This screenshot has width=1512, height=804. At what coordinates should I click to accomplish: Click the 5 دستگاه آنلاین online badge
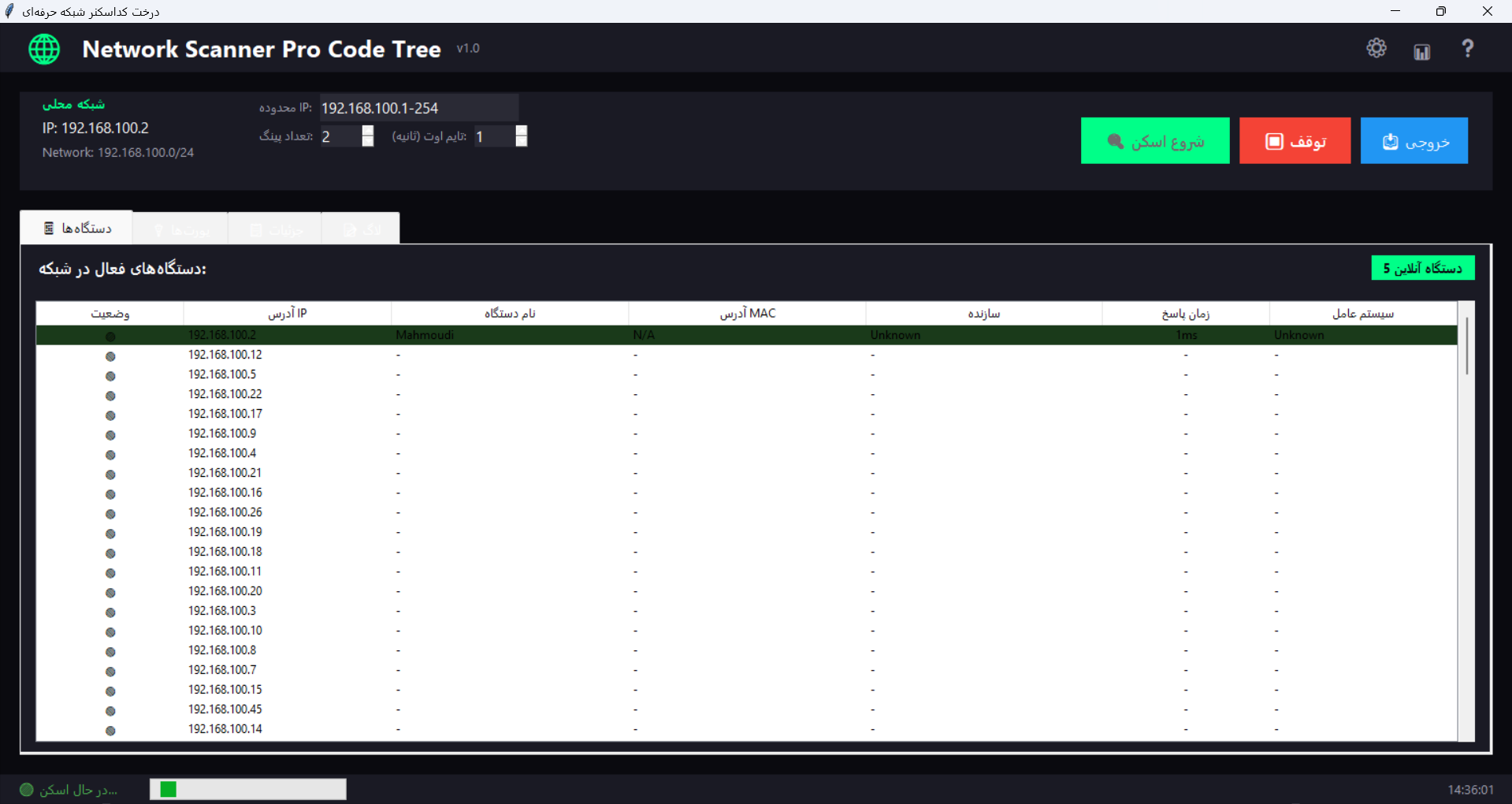(x=1423, y=268)
